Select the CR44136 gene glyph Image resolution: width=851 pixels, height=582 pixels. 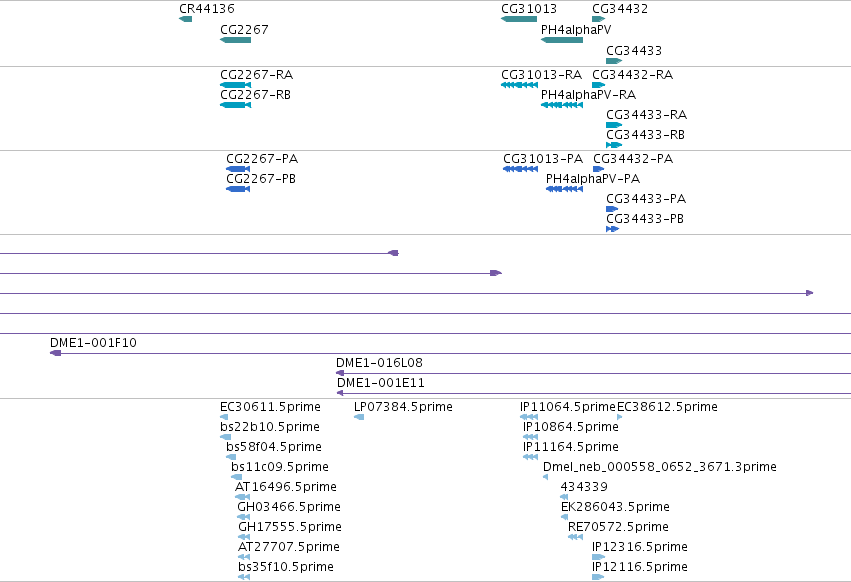[x=186, y=19]
